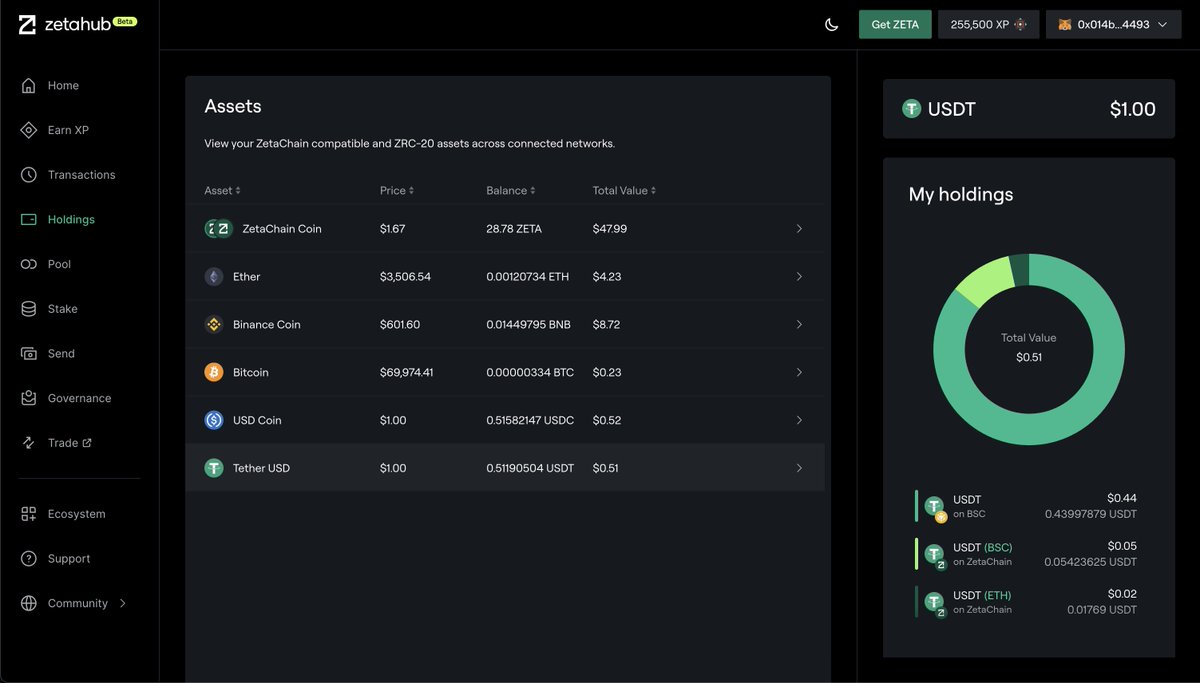Click the Binance Coin asset icon

pos(214,325)
